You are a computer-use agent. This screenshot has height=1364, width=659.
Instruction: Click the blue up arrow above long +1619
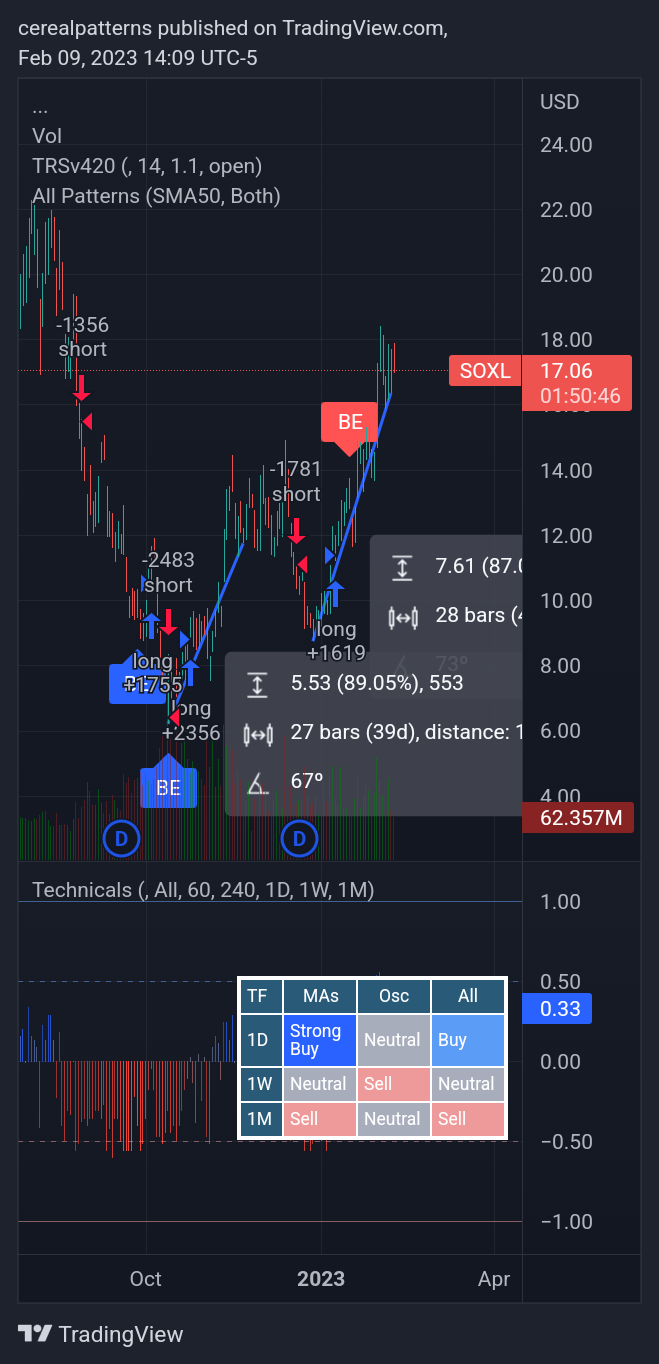coord(335,595)
